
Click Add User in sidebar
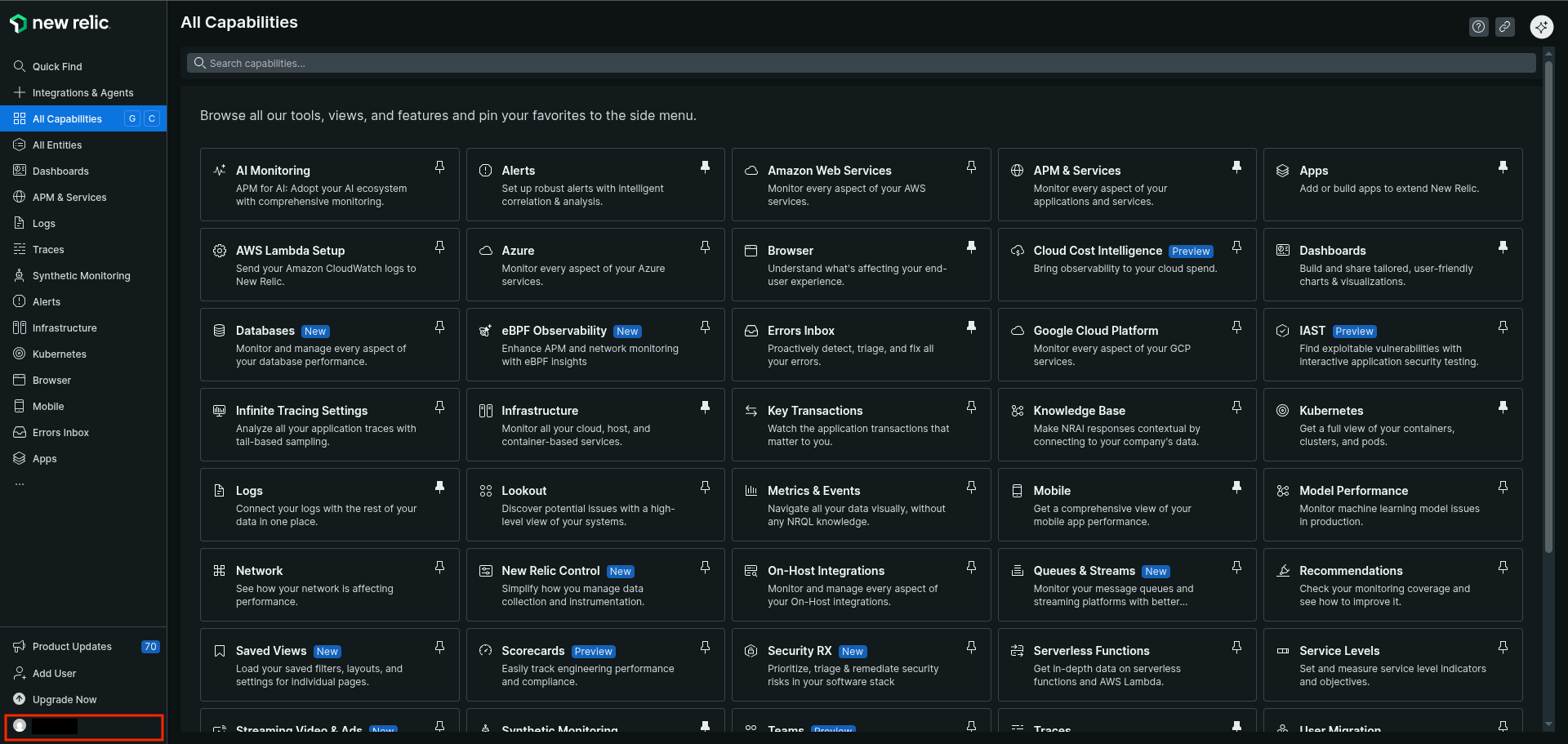pos(54,674)
